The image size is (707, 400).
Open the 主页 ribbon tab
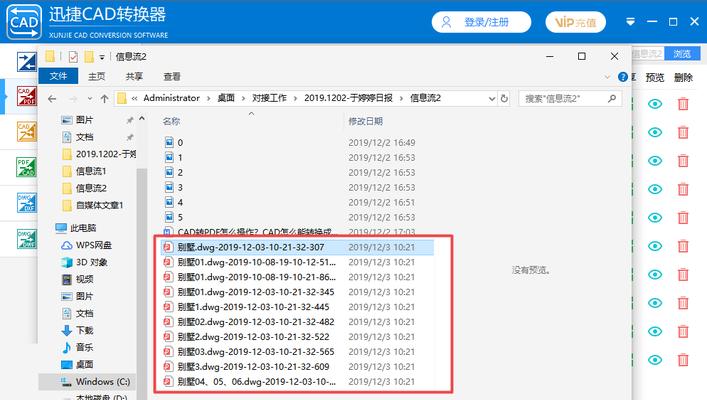click(96, 76)
